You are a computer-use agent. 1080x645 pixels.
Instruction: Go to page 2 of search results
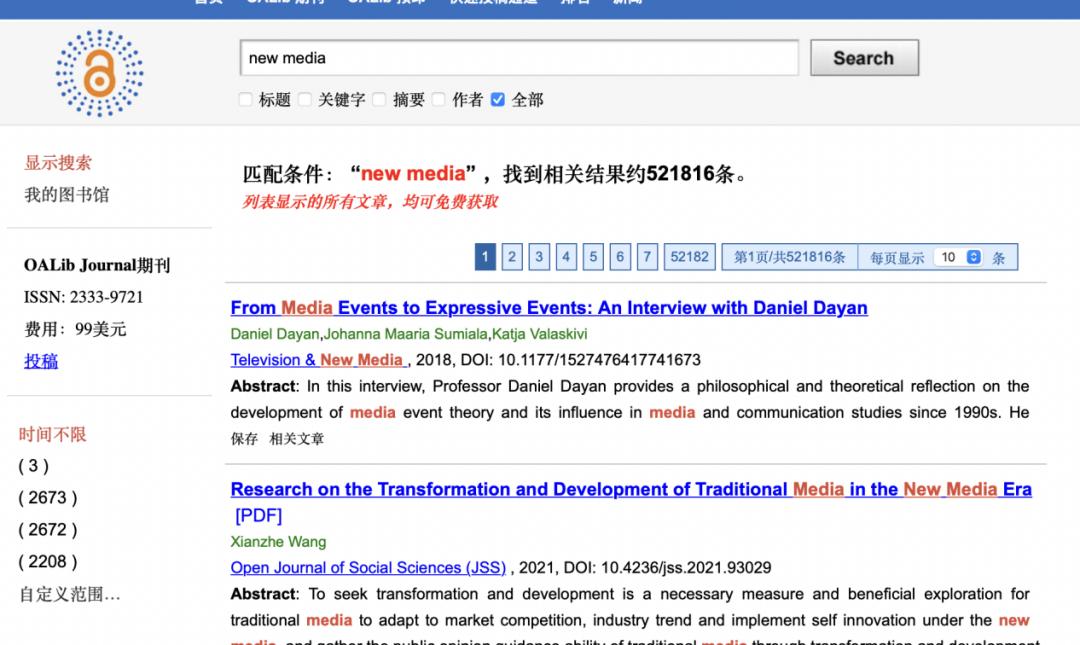point(511,257)
